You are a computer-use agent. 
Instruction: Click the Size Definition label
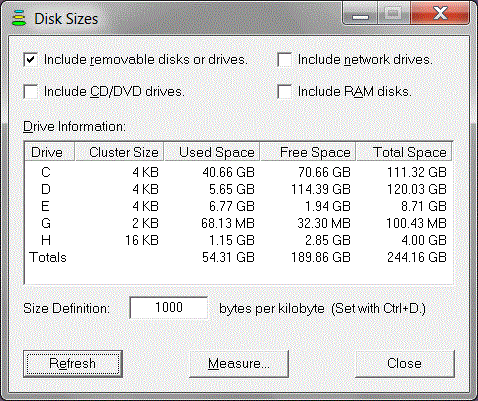[x=66, y=308]
